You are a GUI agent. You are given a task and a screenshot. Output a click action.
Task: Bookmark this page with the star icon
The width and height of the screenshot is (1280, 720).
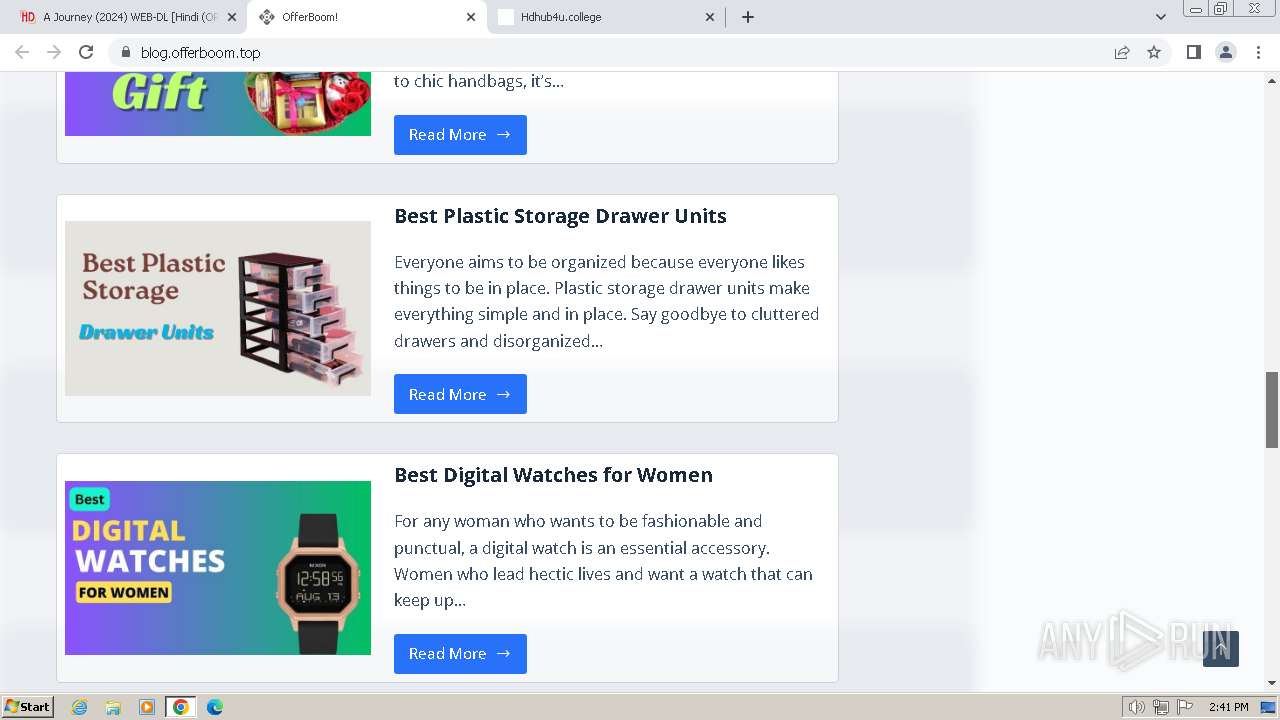coord(1154,52)
